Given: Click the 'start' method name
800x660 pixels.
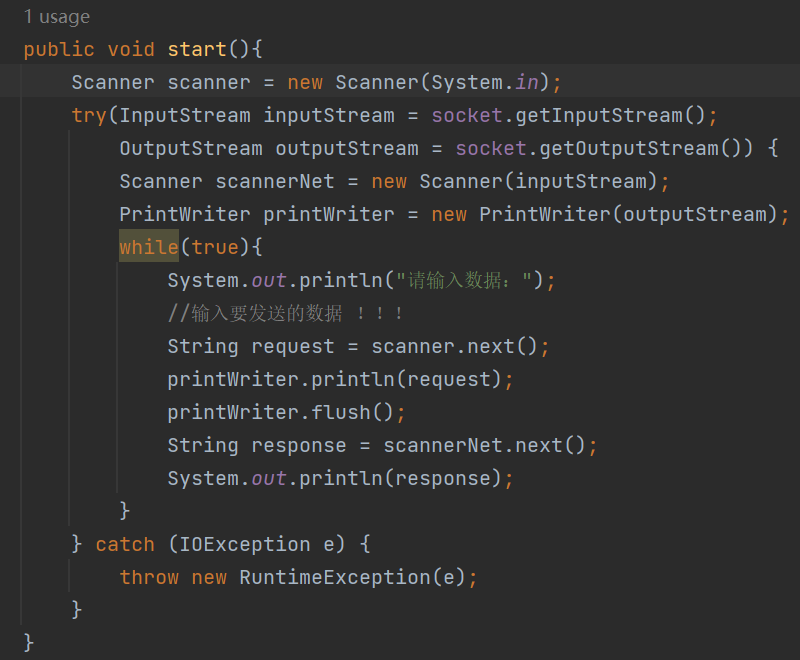Looking at the screenshot, I should [197, 49].
